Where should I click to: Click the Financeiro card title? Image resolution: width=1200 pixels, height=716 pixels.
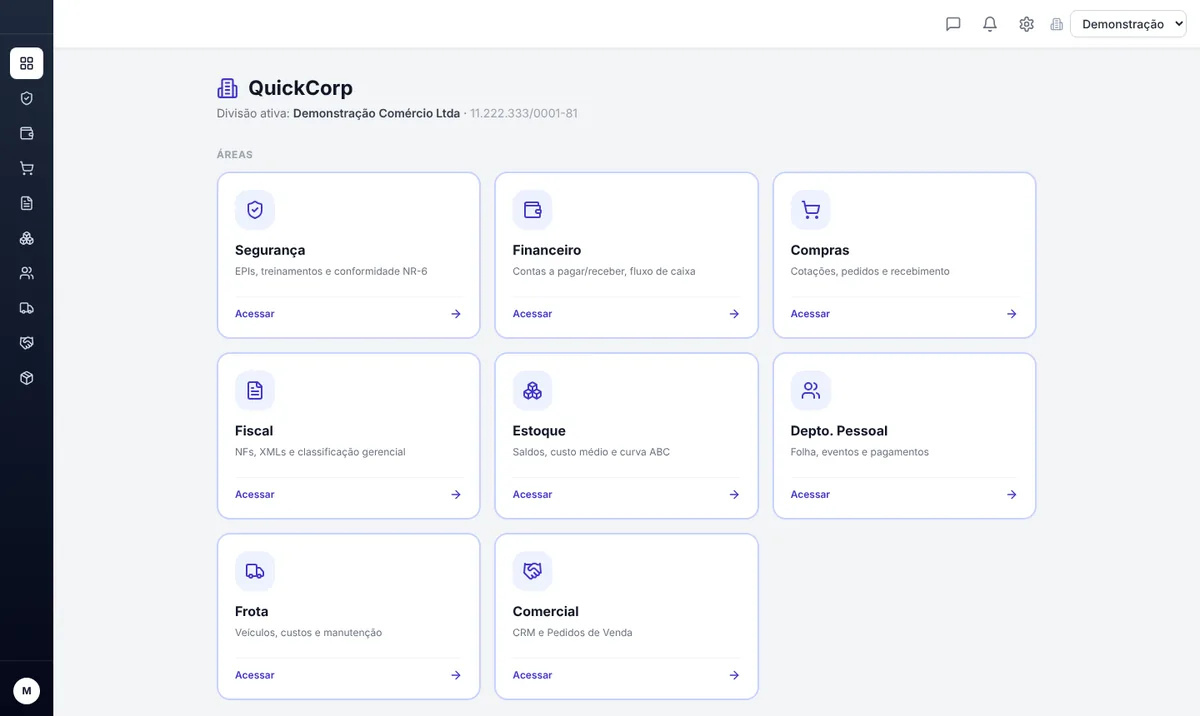point(547,250)
